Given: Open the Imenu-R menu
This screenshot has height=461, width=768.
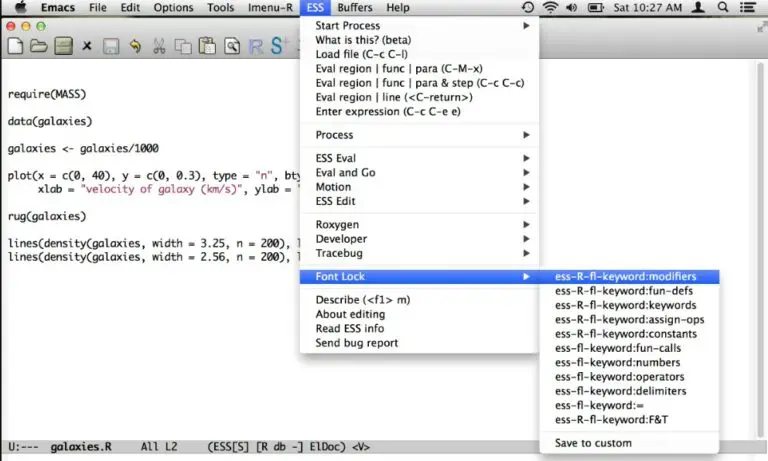Looking at the screenshot, I should (x=270, y=7).
